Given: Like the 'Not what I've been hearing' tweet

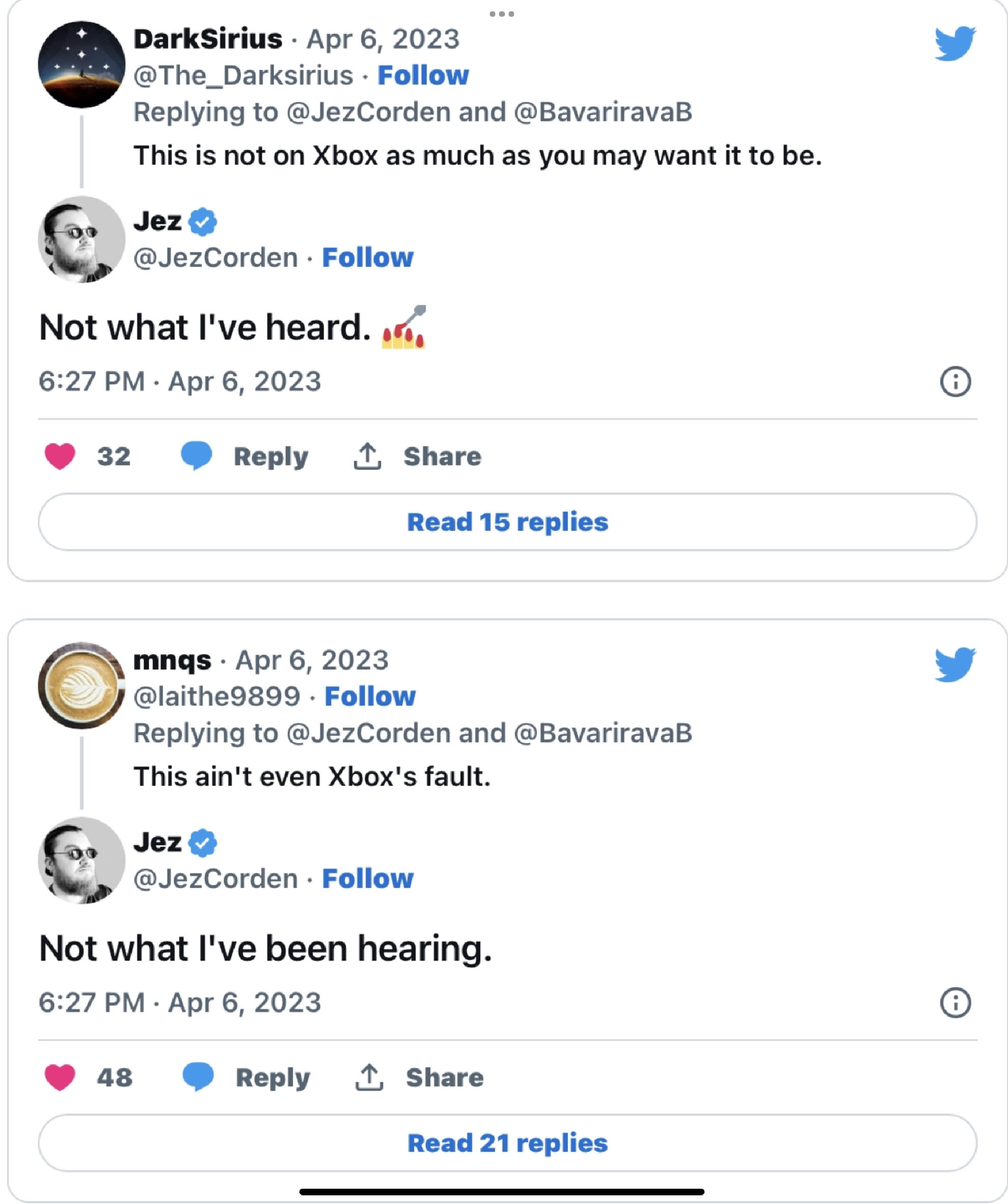Looking at the screenshot, I should [60, 1077].
